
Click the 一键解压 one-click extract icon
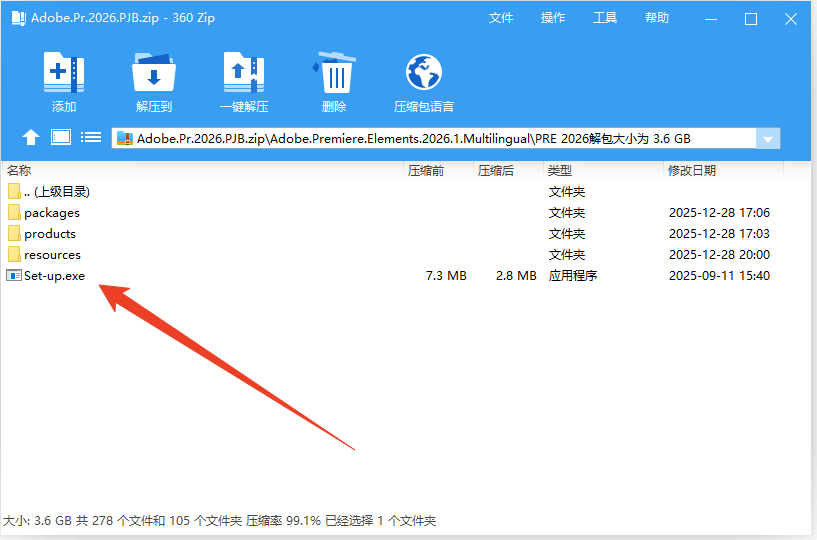tap(244, 72)
